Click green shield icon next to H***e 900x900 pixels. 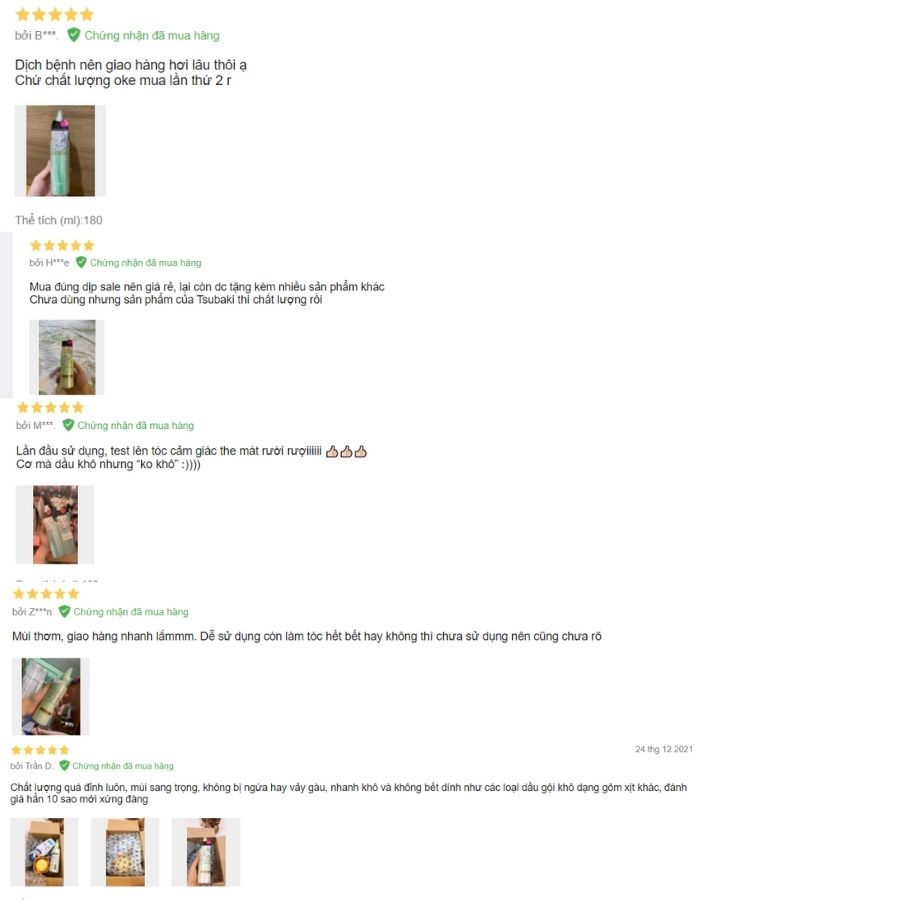click(x=81, y=262)
